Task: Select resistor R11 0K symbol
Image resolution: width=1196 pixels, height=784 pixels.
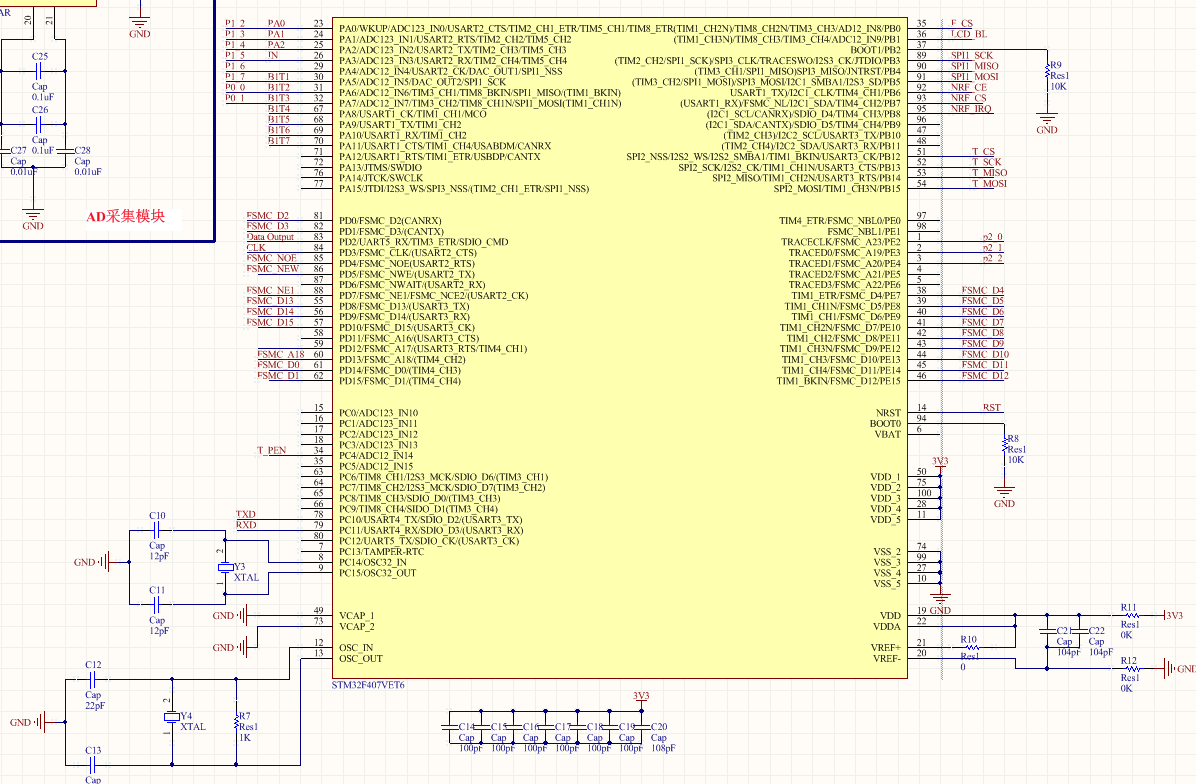Action: 1131,615
